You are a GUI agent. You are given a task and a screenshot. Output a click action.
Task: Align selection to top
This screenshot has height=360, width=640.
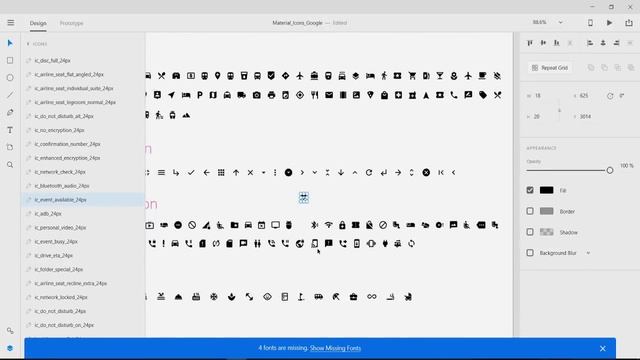point(530,43)
